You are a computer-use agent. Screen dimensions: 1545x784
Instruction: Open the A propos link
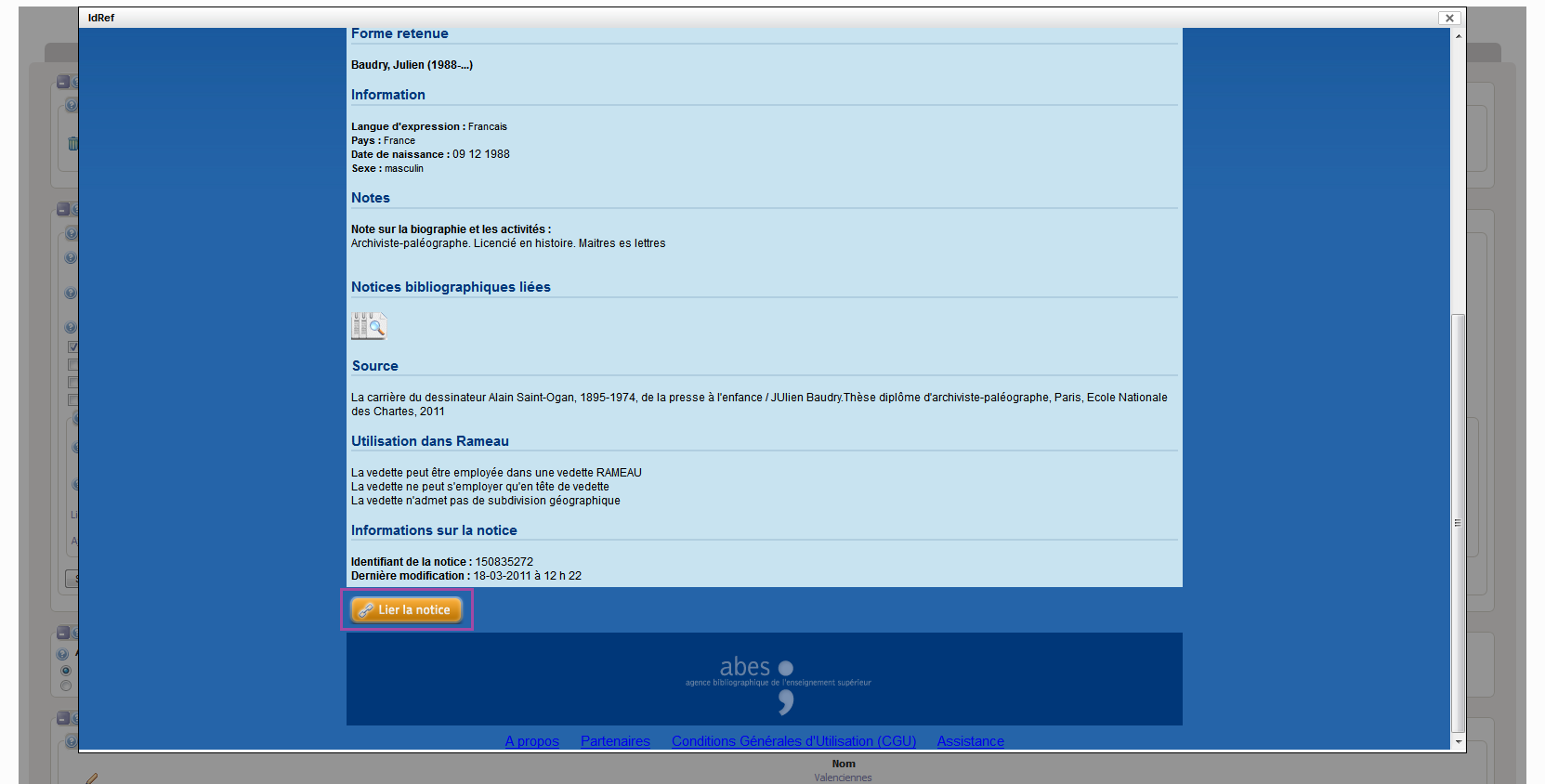[x=531, y=741]
